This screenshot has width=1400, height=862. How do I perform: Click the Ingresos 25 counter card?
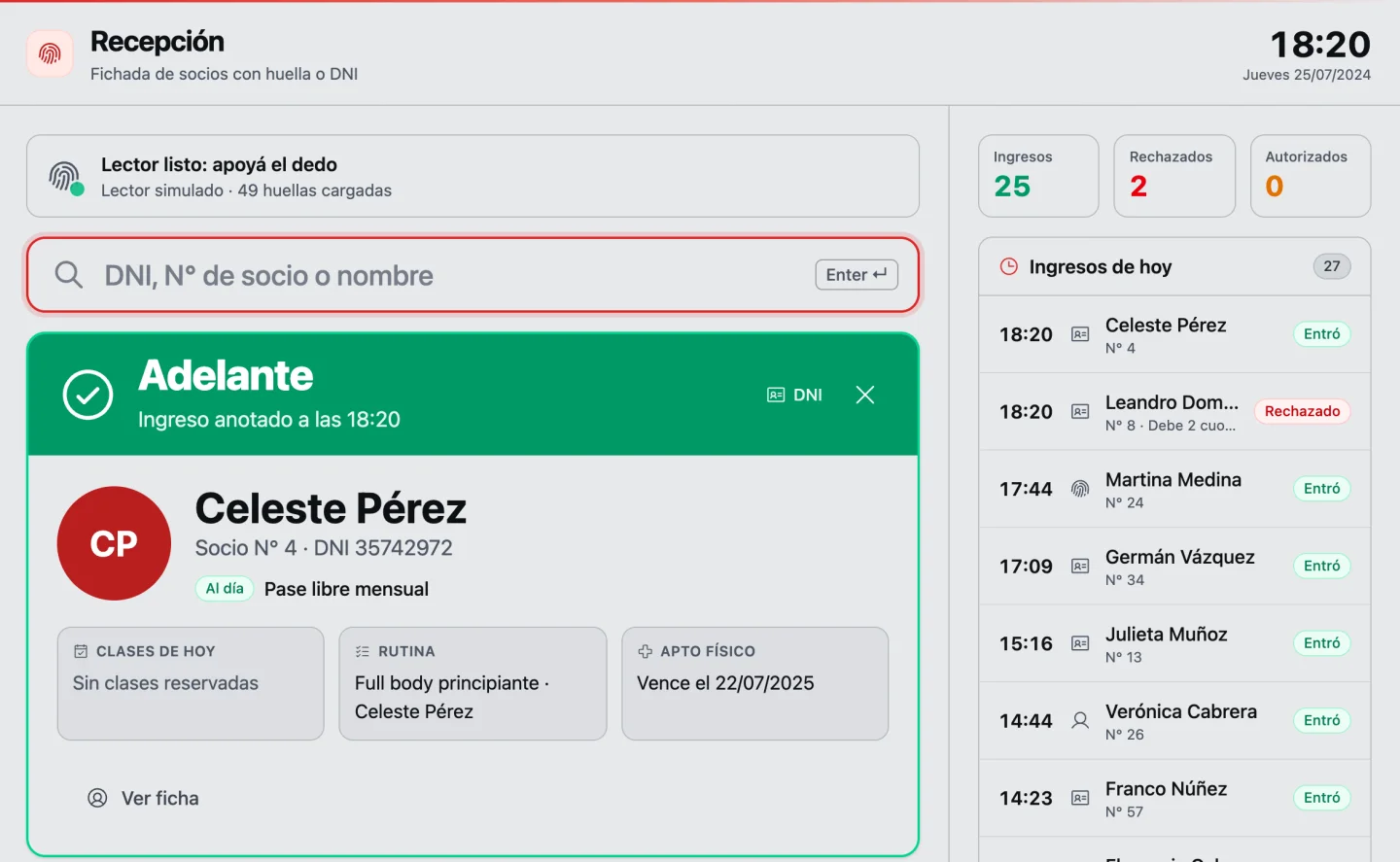point(1038,176)
